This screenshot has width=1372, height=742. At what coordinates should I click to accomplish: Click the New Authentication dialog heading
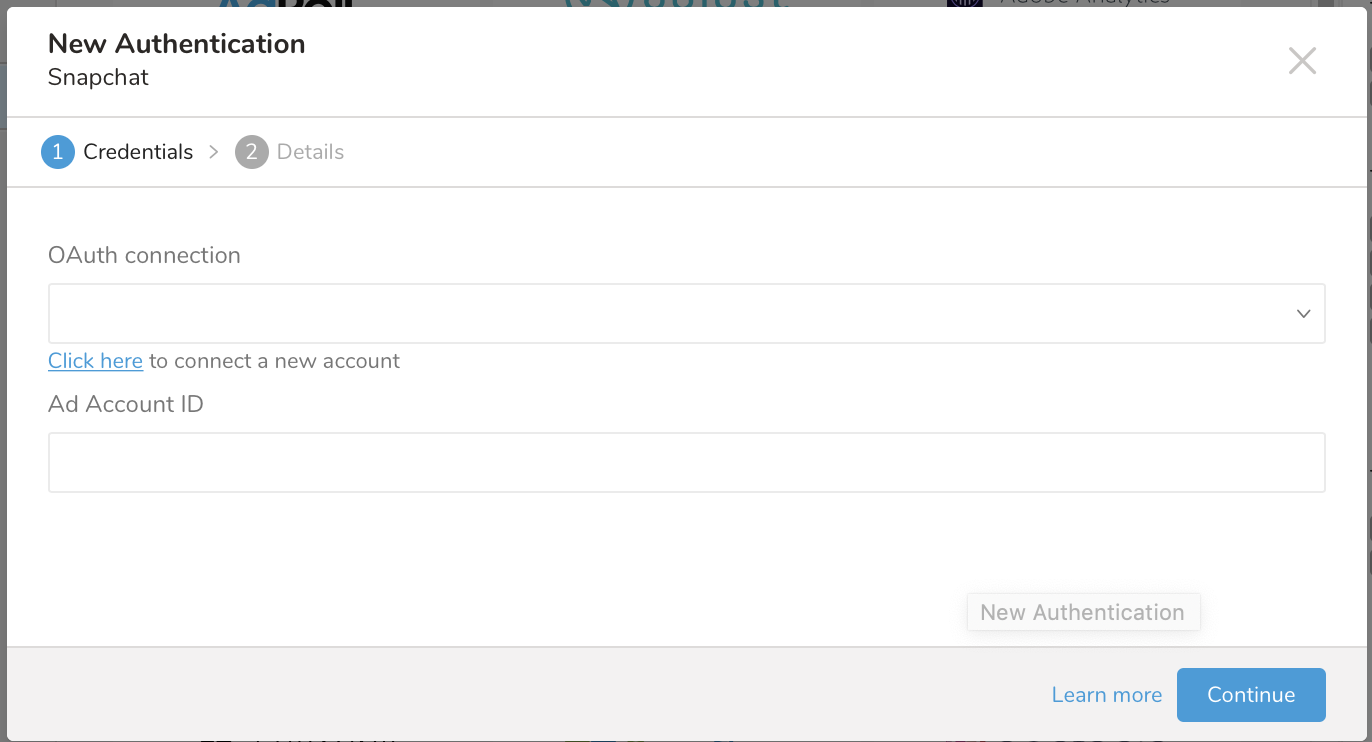(x=176, y=44)
